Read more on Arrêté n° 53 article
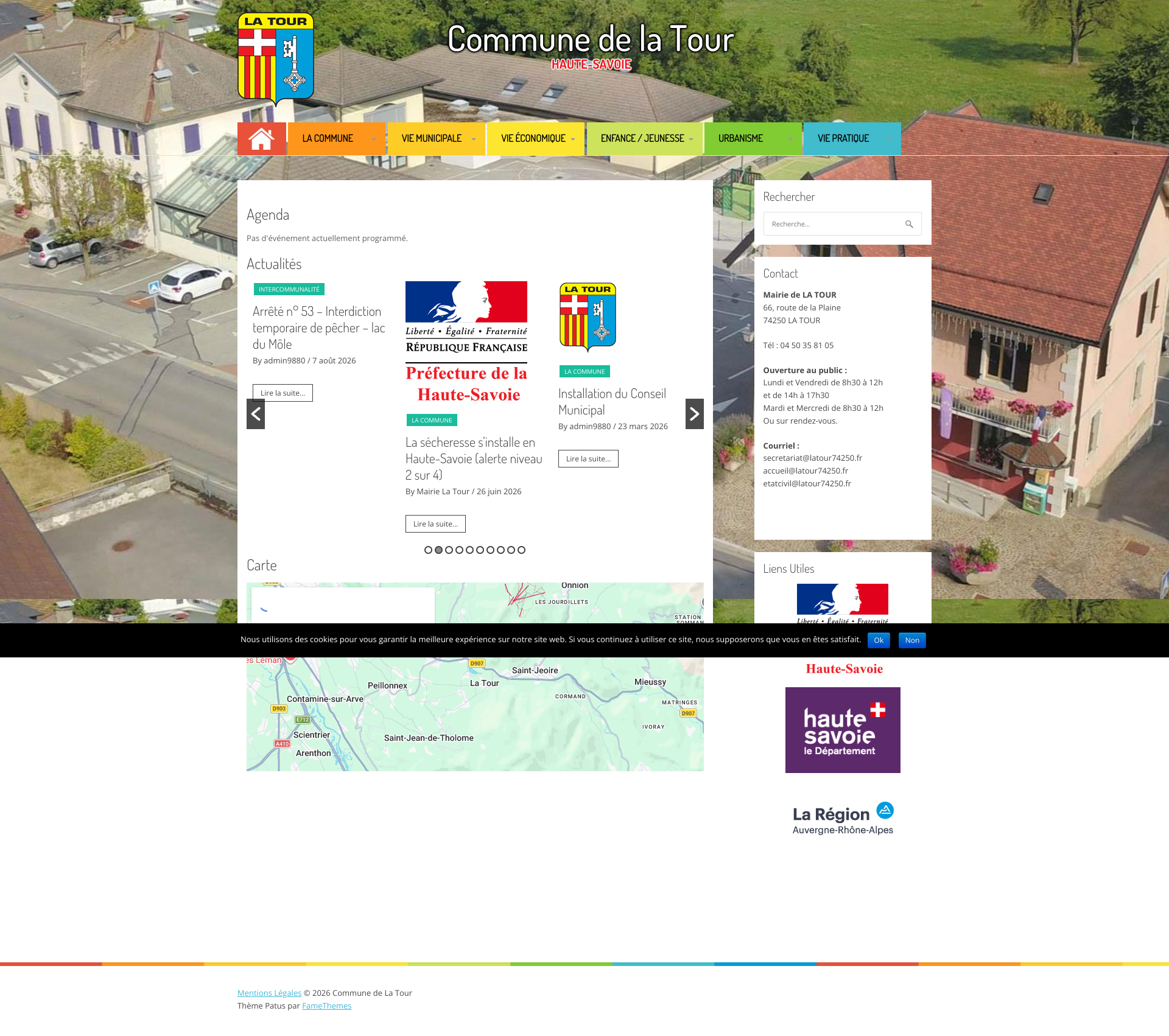 (283, 393)
